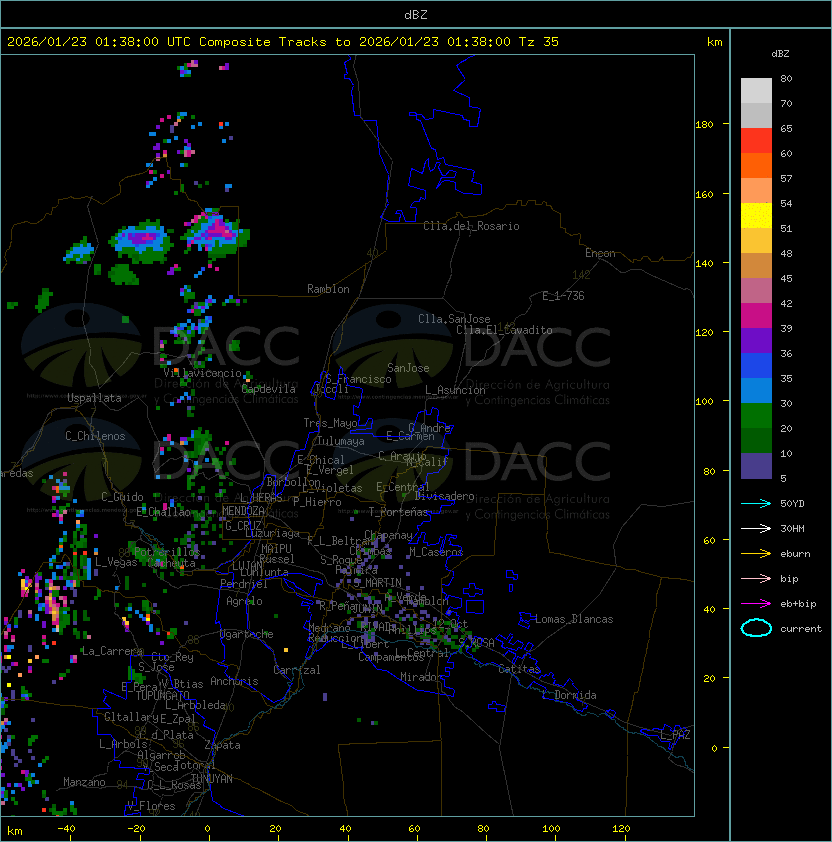Click the 'L_Vegas' map label
This screenshot has width=832, height=842.
click(x=116, y=562)
